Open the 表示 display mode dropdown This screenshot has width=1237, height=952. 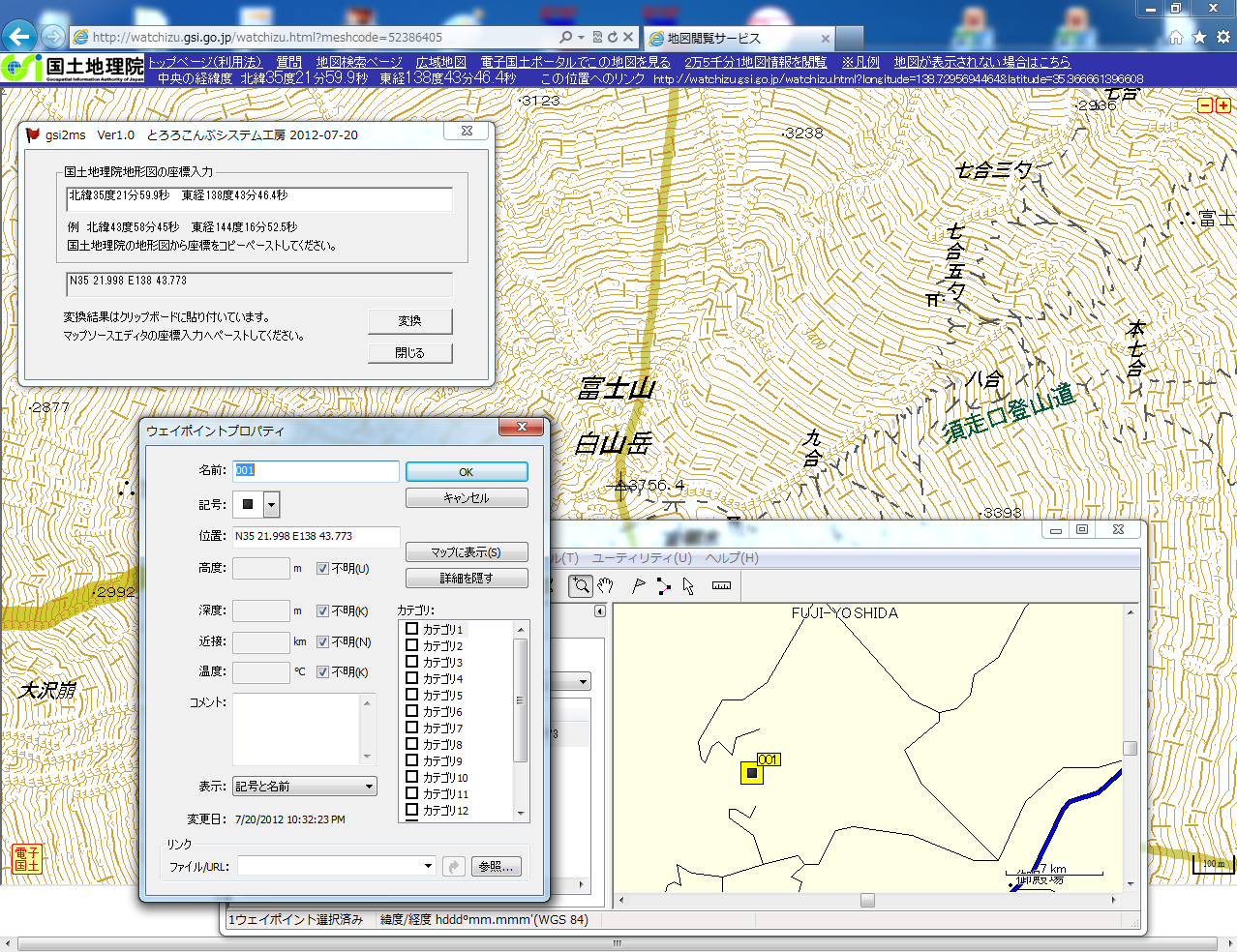(x=369, y=787)
